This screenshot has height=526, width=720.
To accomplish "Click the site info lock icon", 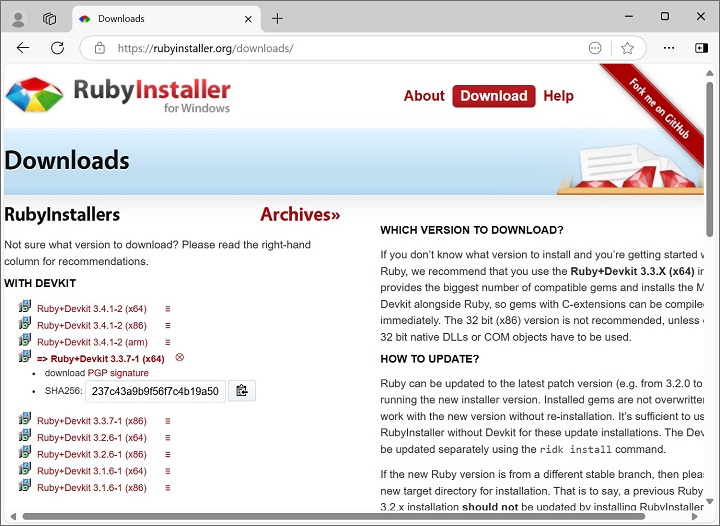I will click(x=100, y=48).
